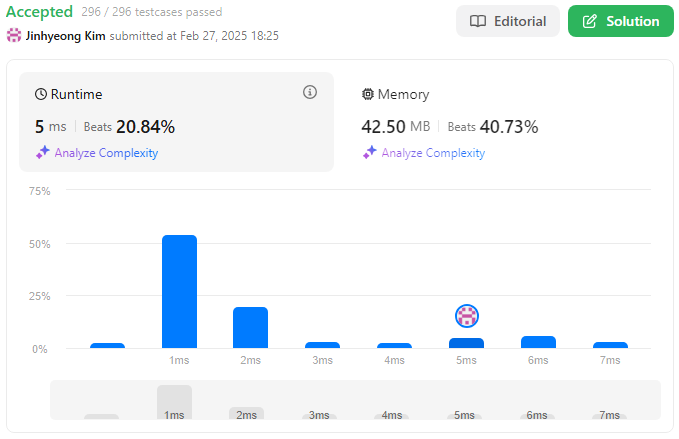Click the 40.73% memory beats value

[x=509, y=127]
